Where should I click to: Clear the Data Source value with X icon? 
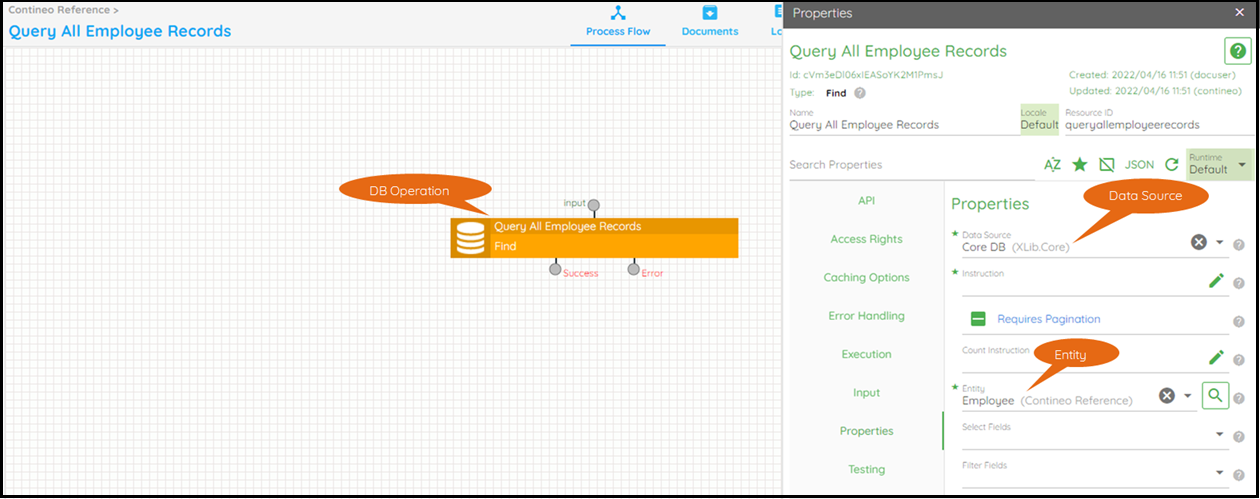click(1198, 242)
